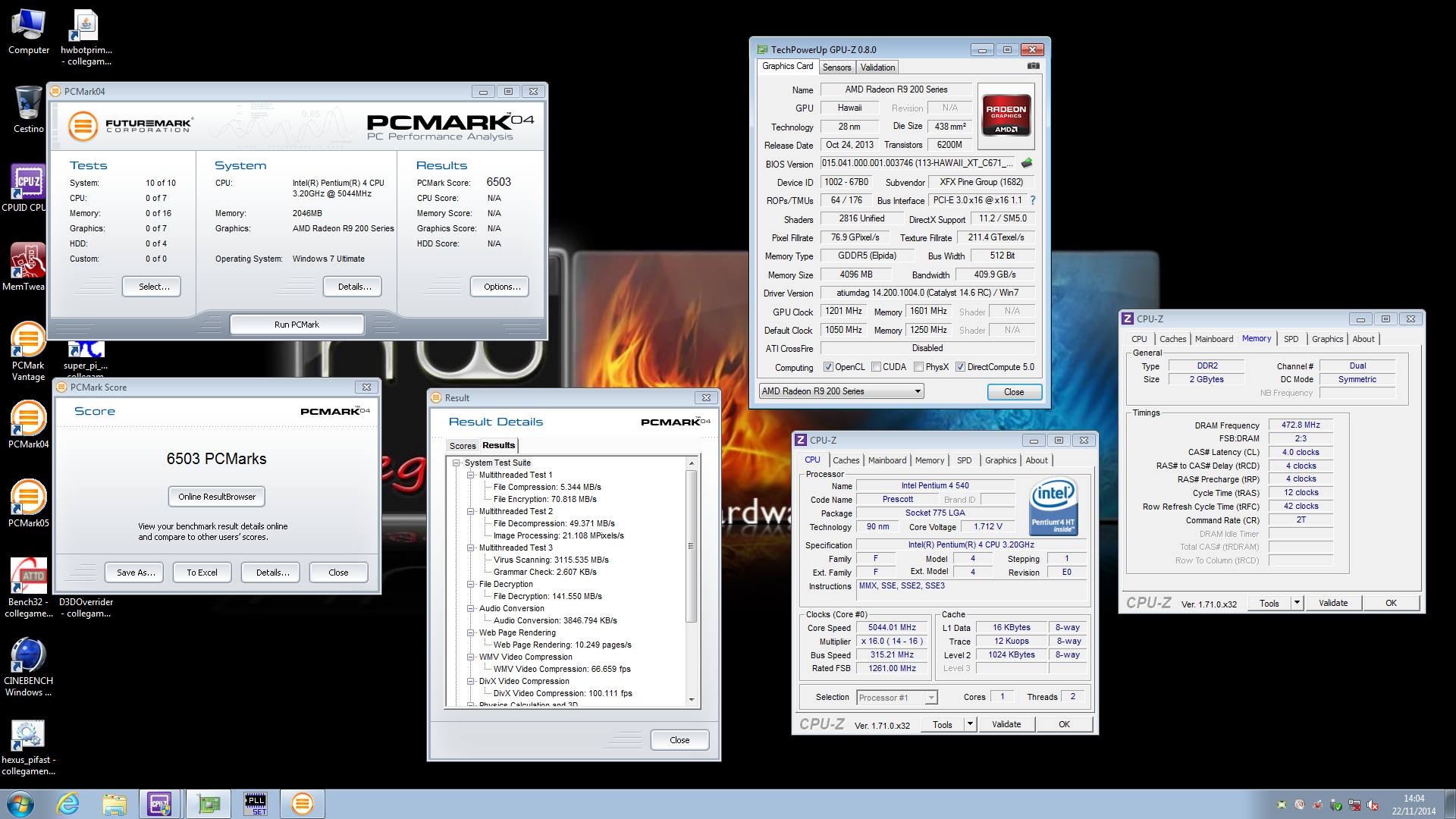Open the super_pi desktop shortcut
The image size is (1456, 819).
click(x=86, y=359)
